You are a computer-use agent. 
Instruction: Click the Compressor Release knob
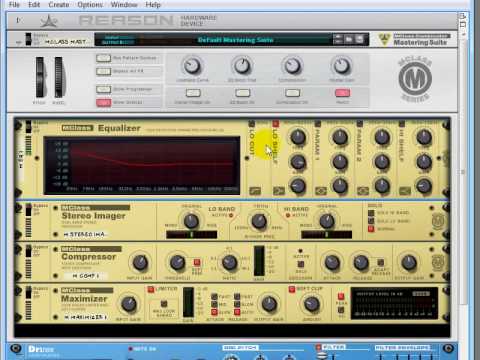pyautogui.click(x=361, y=263)
